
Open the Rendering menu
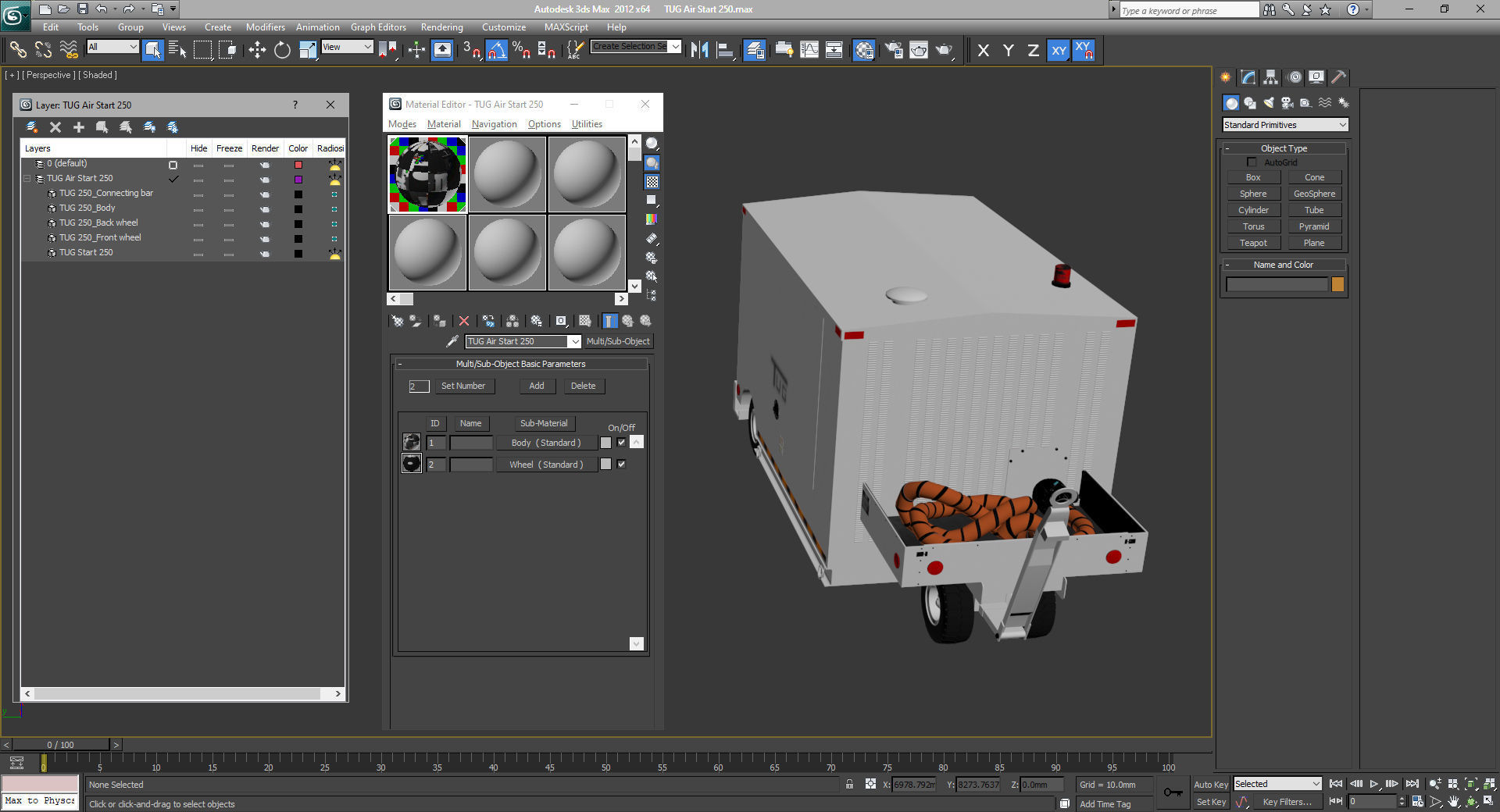(x=441, y=27)
